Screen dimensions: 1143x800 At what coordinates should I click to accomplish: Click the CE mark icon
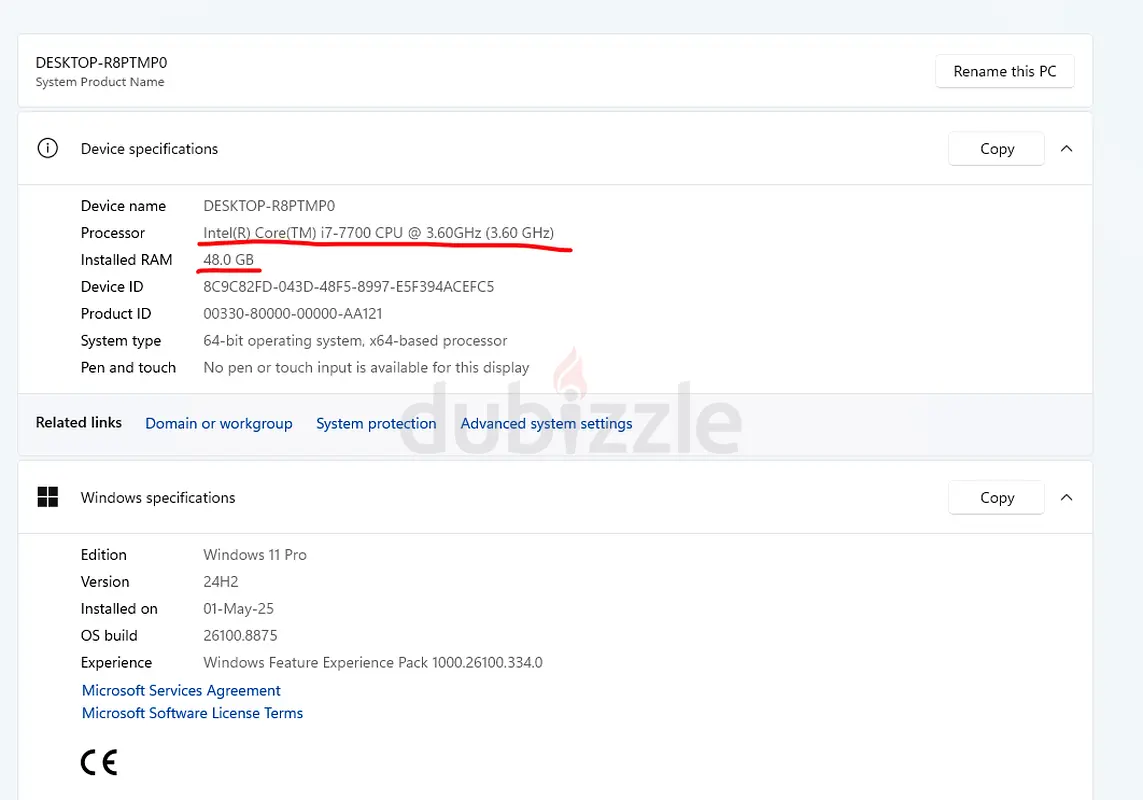(99, 763)
